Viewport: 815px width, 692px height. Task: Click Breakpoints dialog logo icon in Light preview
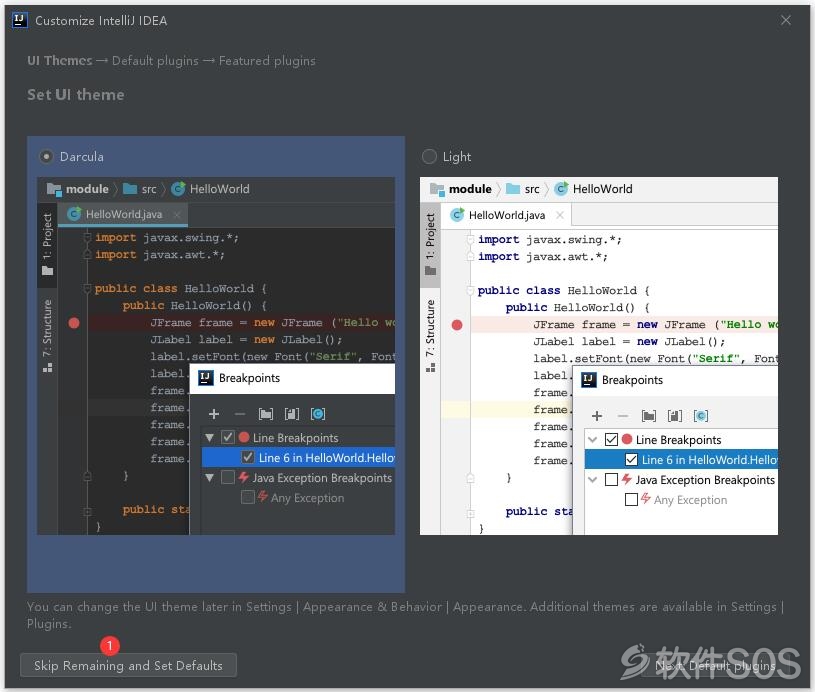tap(589, 380)
